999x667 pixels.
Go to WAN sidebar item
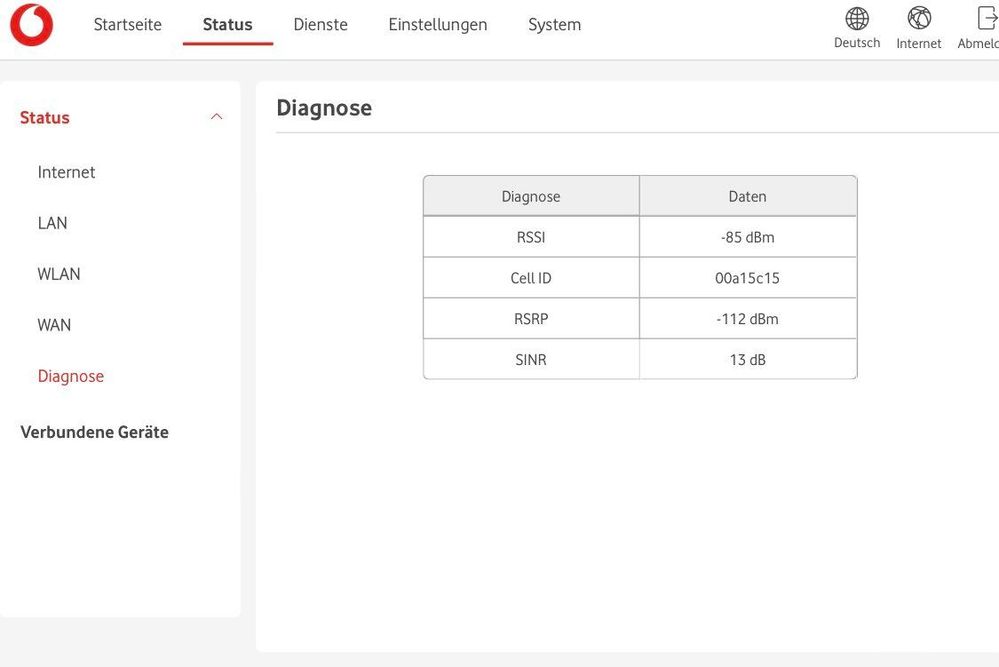[x=54, y=325]
